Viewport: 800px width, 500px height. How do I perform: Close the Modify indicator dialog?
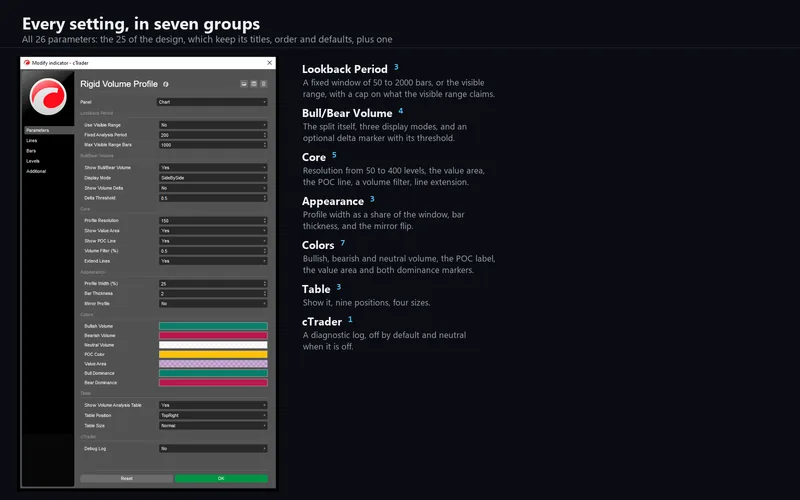269,63
